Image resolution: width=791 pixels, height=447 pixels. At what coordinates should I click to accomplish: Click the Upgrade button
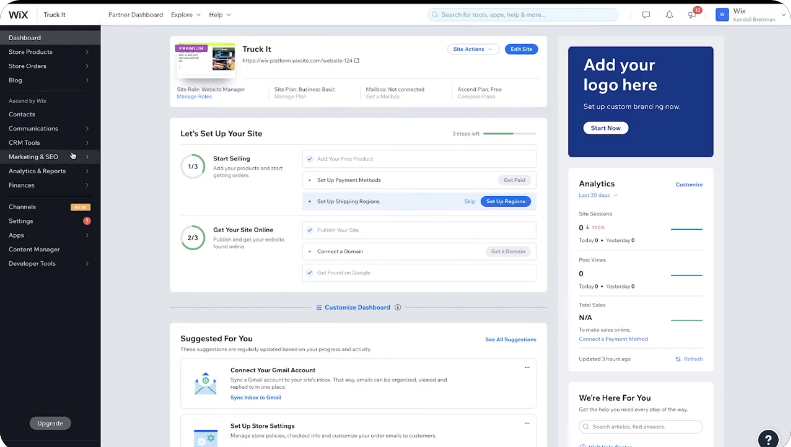click(x=50, y=423)
